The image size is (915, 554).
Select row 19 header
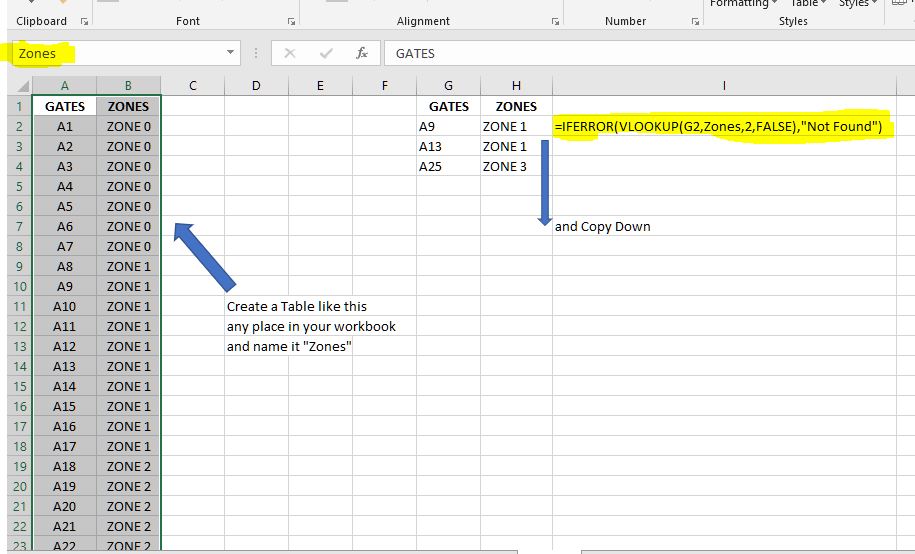tap(19, 466)
